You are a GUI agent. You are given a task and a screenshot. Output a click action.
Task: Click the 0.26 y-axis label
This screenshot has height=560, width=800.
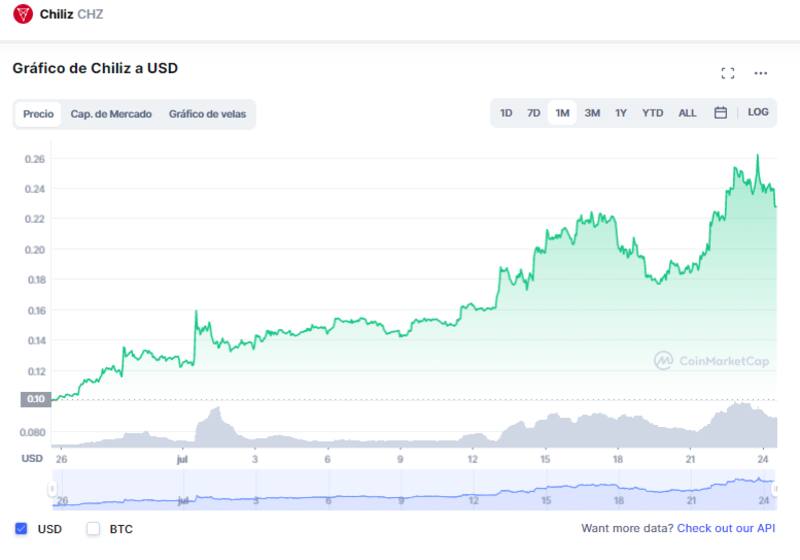[35, 159]
